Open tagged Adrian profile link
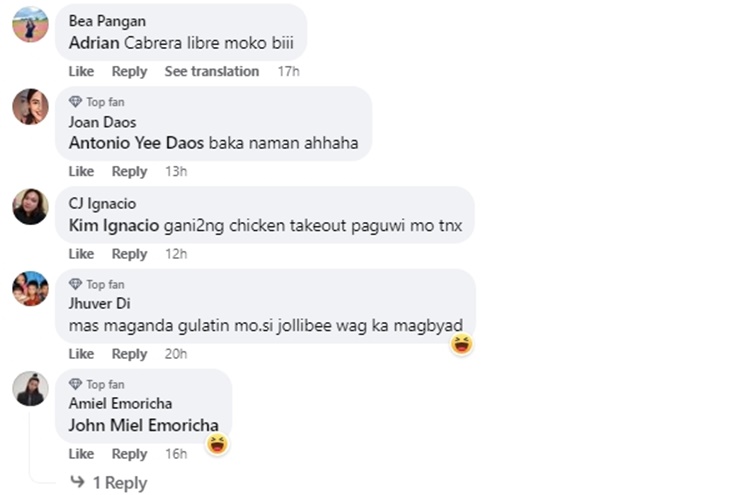The width and height of the screenshot is (750, 495). [94, 43]
